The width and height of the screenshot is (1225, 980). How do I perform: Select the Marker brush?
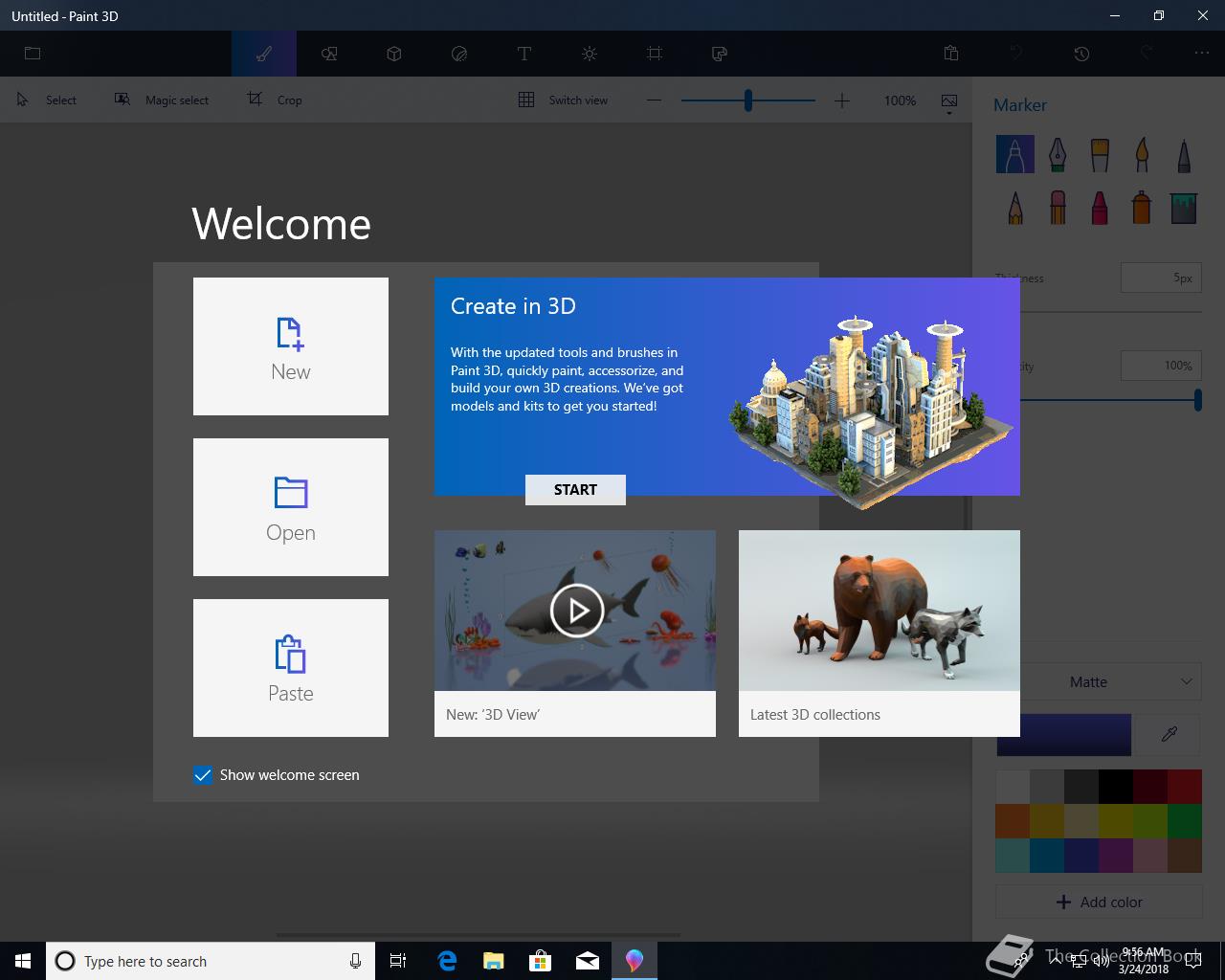1015,154
